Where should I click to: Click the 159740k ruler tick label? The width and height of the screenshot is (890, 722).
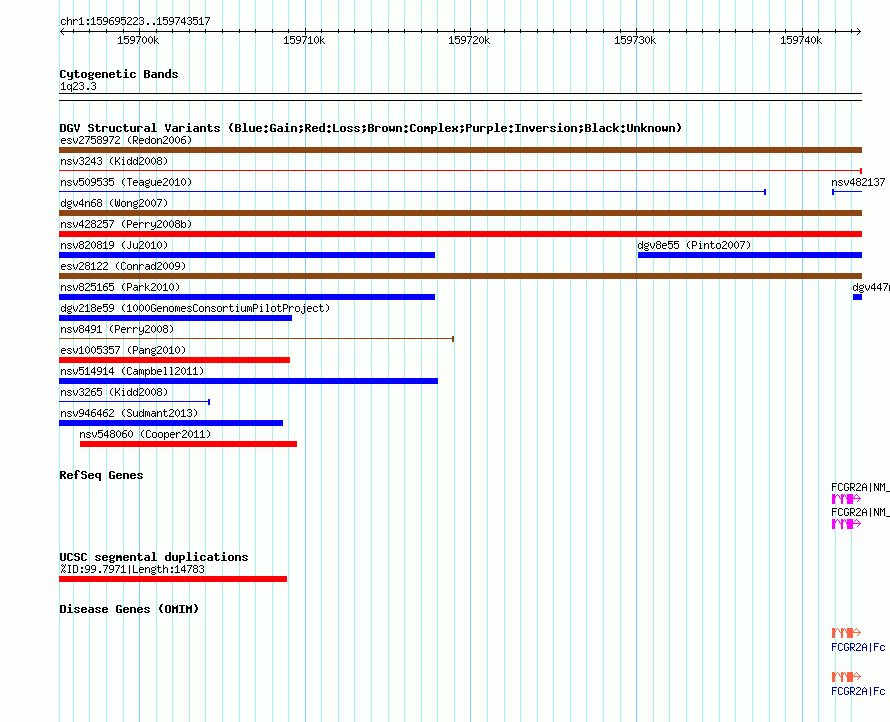tap(800, 40)
